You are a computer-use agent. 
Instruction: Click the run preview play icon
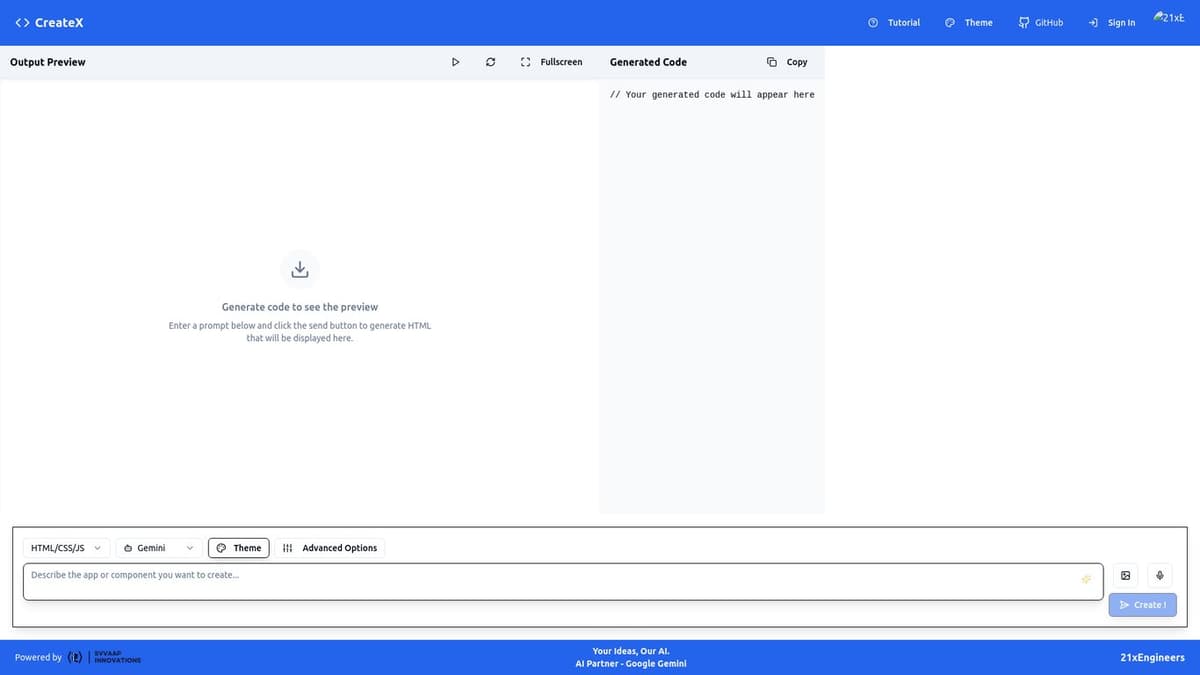(x=455, y=62)
